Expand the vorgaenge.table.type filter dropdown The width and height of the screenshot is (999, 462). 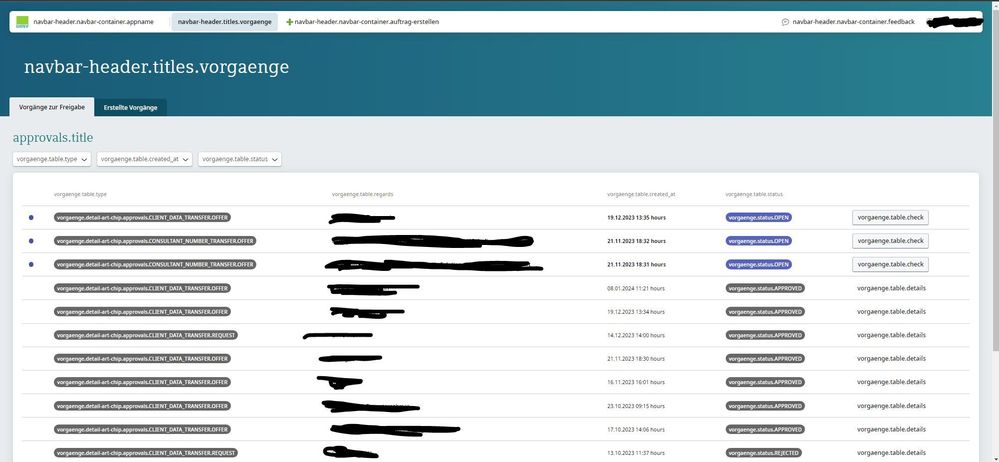click(52, 159)
